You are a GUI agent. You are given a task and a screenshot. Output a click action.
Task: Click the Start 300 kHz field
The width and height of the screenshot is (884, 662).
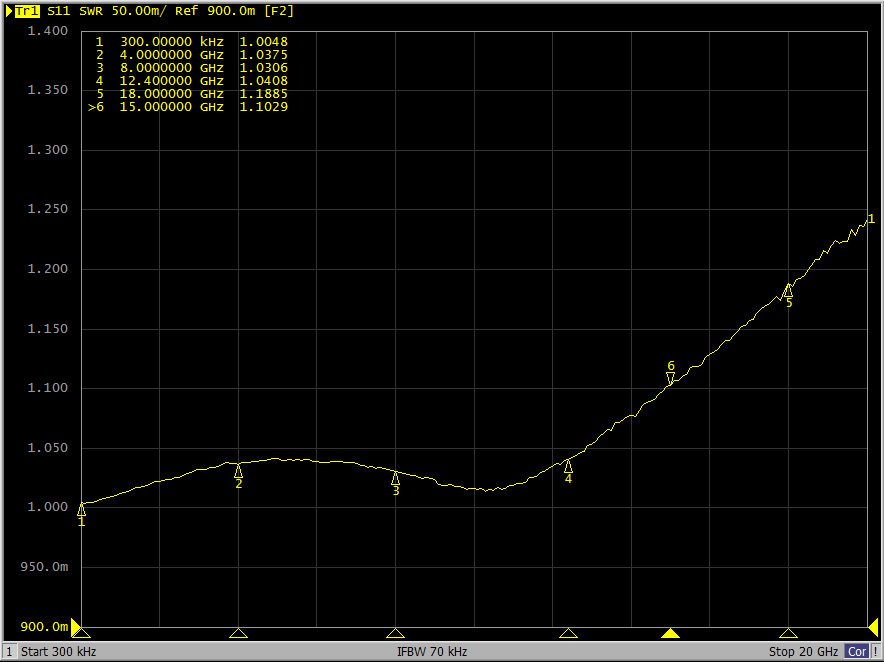point(59,652)
